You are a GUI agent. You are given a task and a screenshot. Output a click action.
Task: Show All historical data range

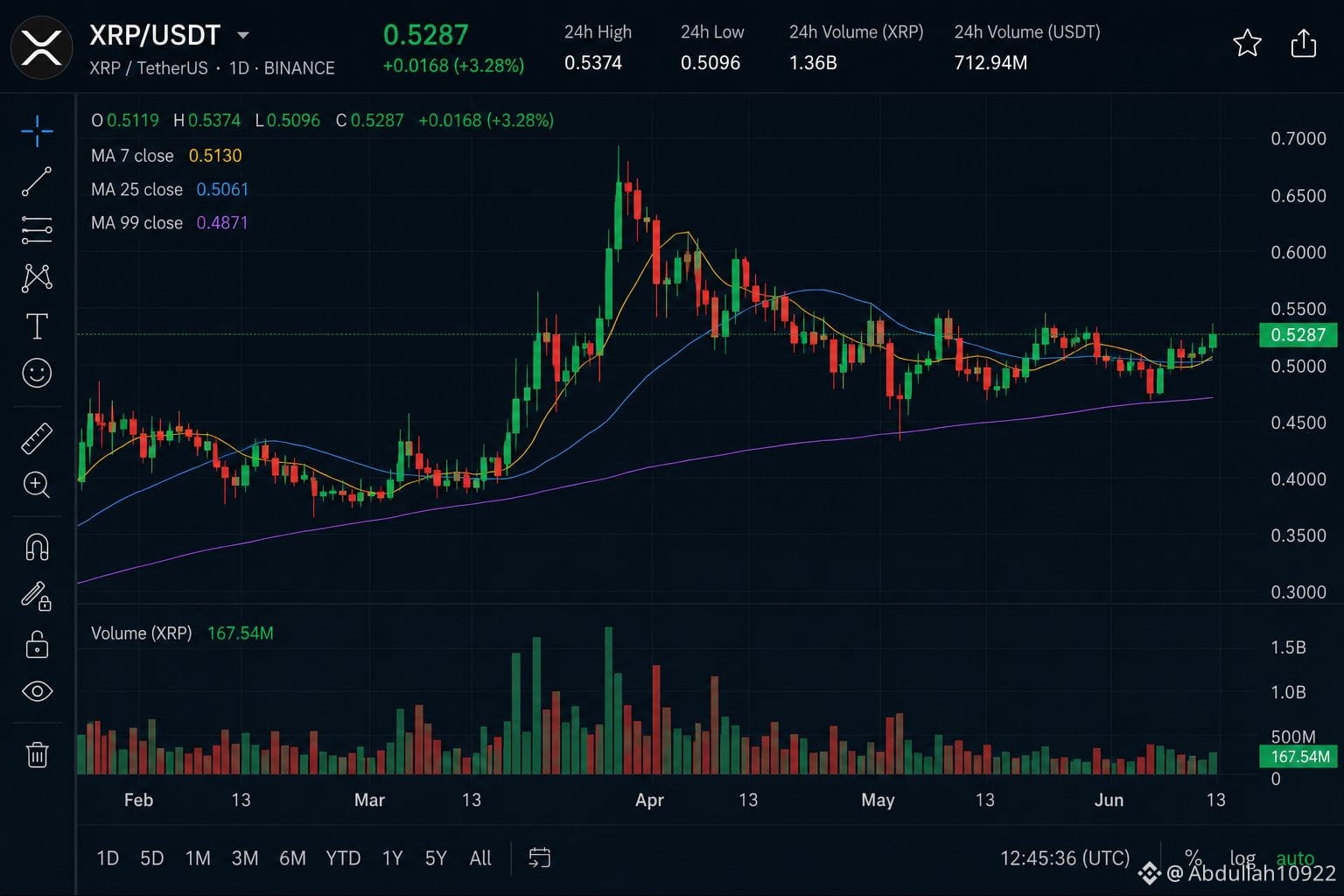tap(480, 858)
